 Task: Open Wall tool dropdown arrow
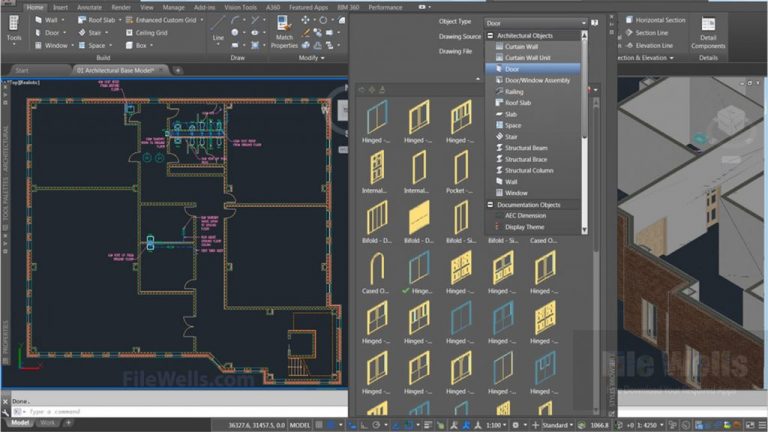pyautogui.click(x=63, y=20)
